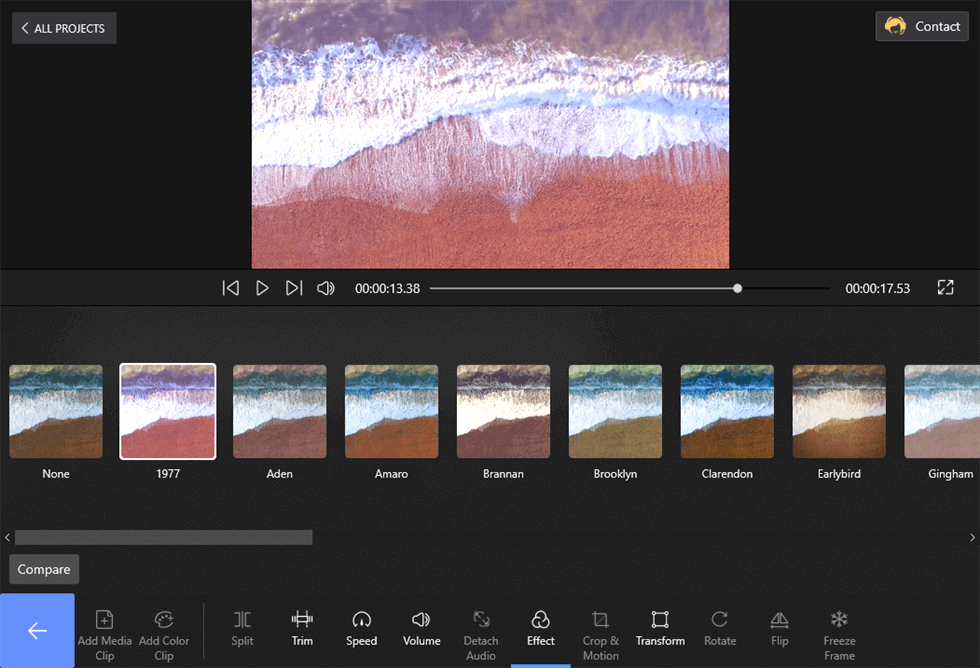Jump to previous frame
Viewport: 980px width, 668px height.
[x=231, y=288]
